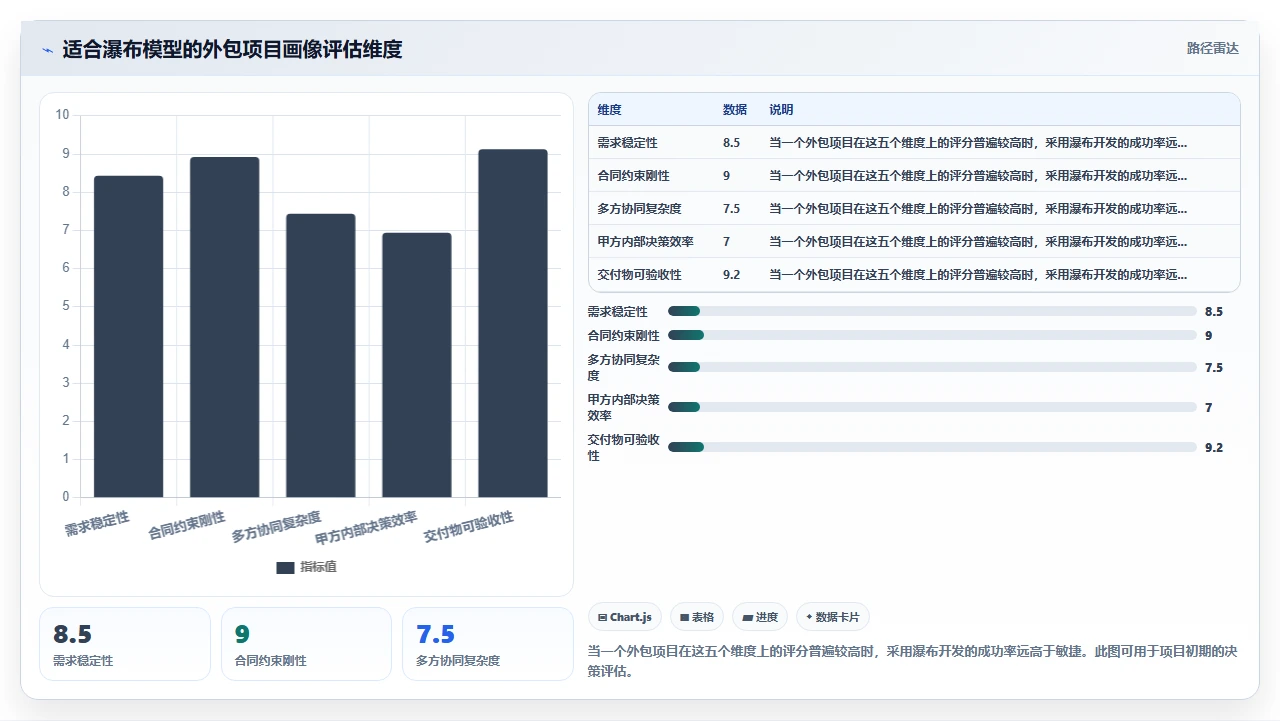Click the 甲方内部决策效率 progress bar
Image resolution: width=1280 pixels, height=721 pixels.
932,408
